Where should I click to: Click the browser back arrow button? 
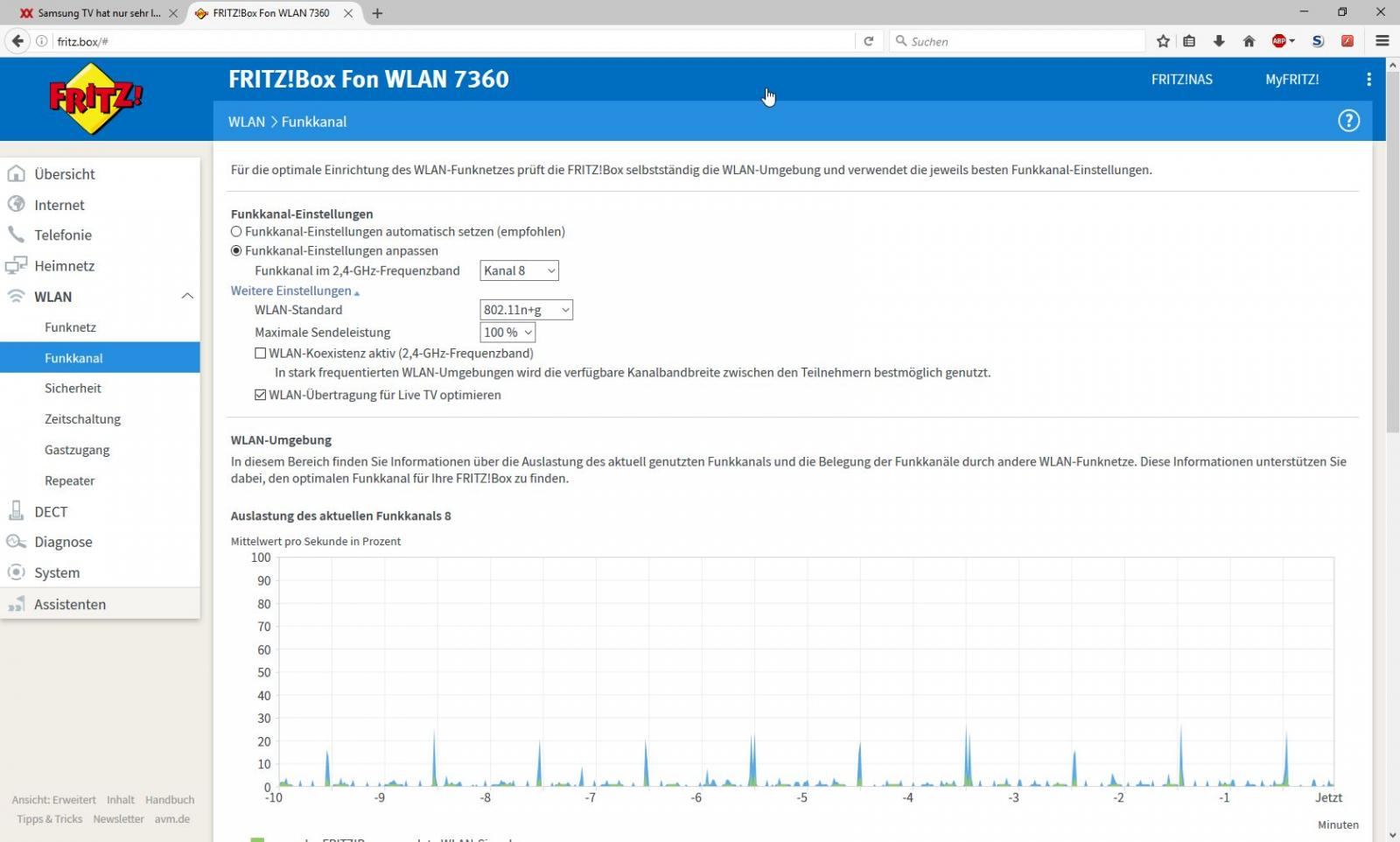17,41
